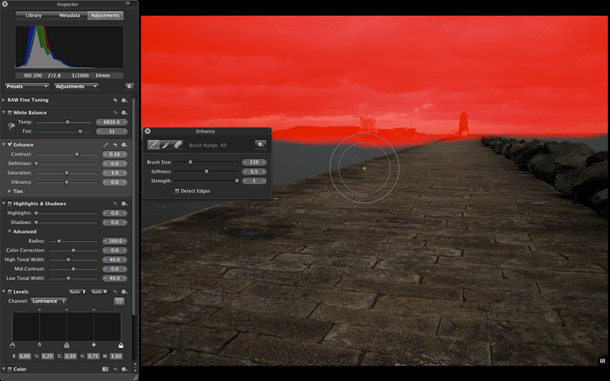Select the Adjustments tab
Viewport: 610px width, 381px height.
[105, 15]
